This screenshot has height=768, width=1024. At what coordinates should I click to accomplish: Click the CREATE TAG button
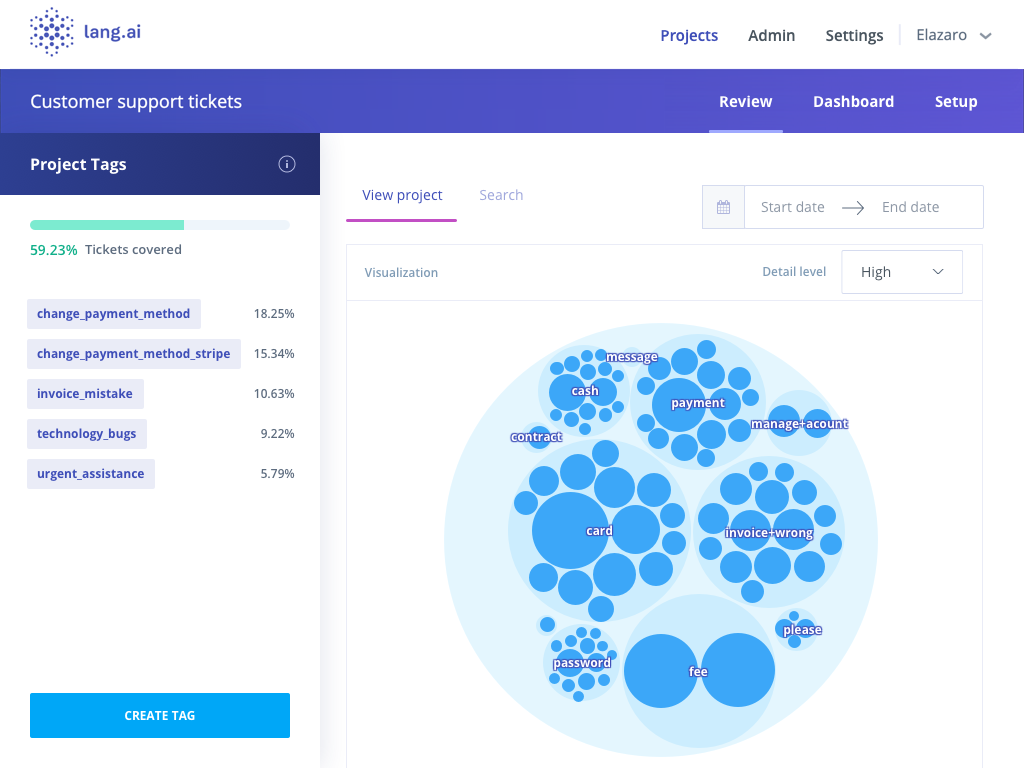[160, 715]
